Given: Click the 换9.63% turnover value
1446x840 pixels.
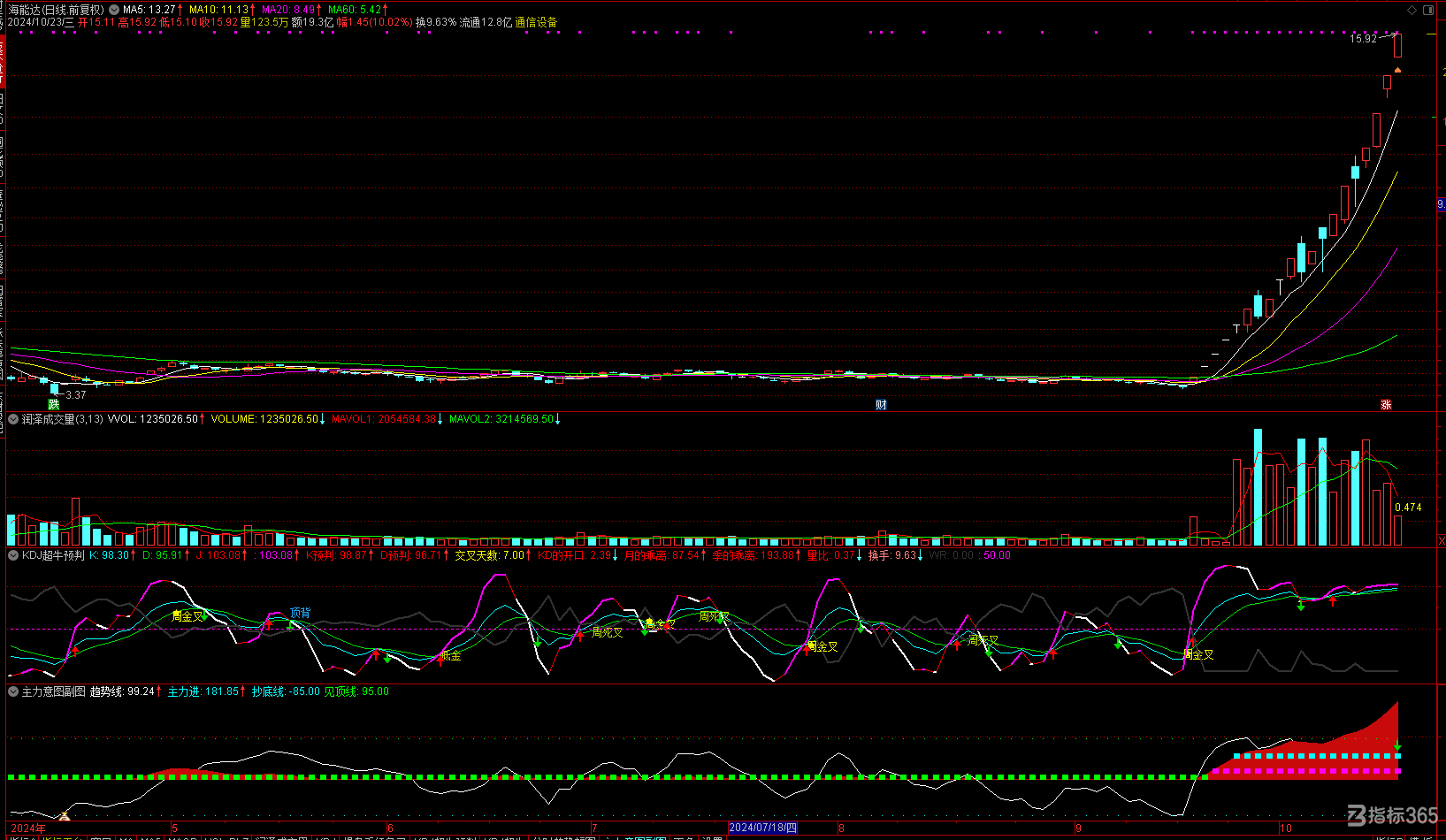Looking at the screenshot, I should [x=436, y=22].
